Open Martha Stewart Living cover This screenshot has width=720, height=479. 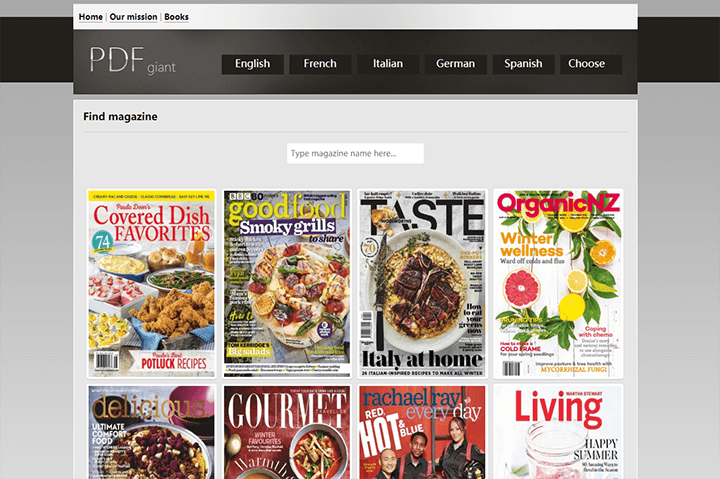[x=557, y=433]
